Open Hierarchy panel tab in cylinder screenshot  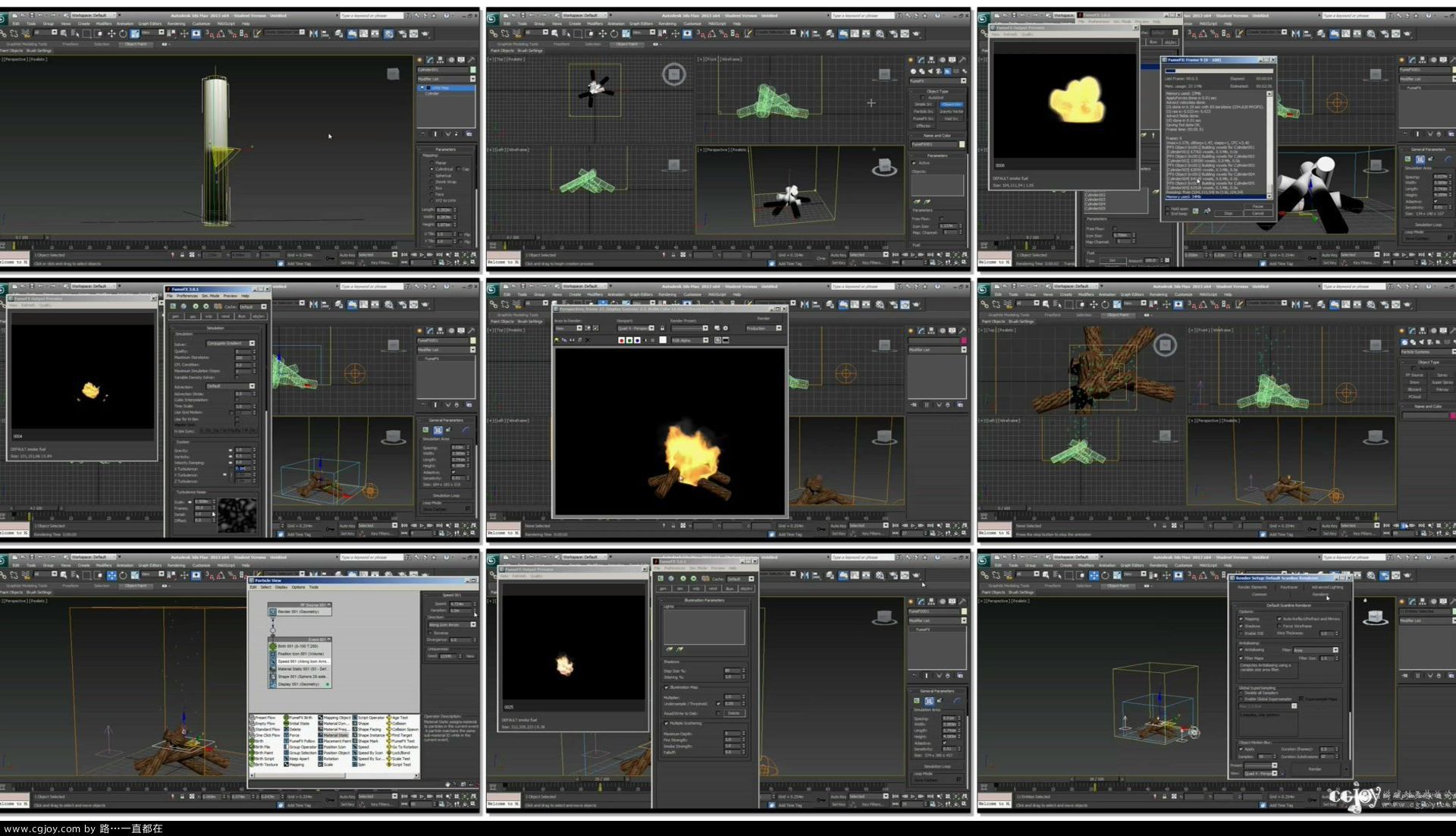pos(440,59)
